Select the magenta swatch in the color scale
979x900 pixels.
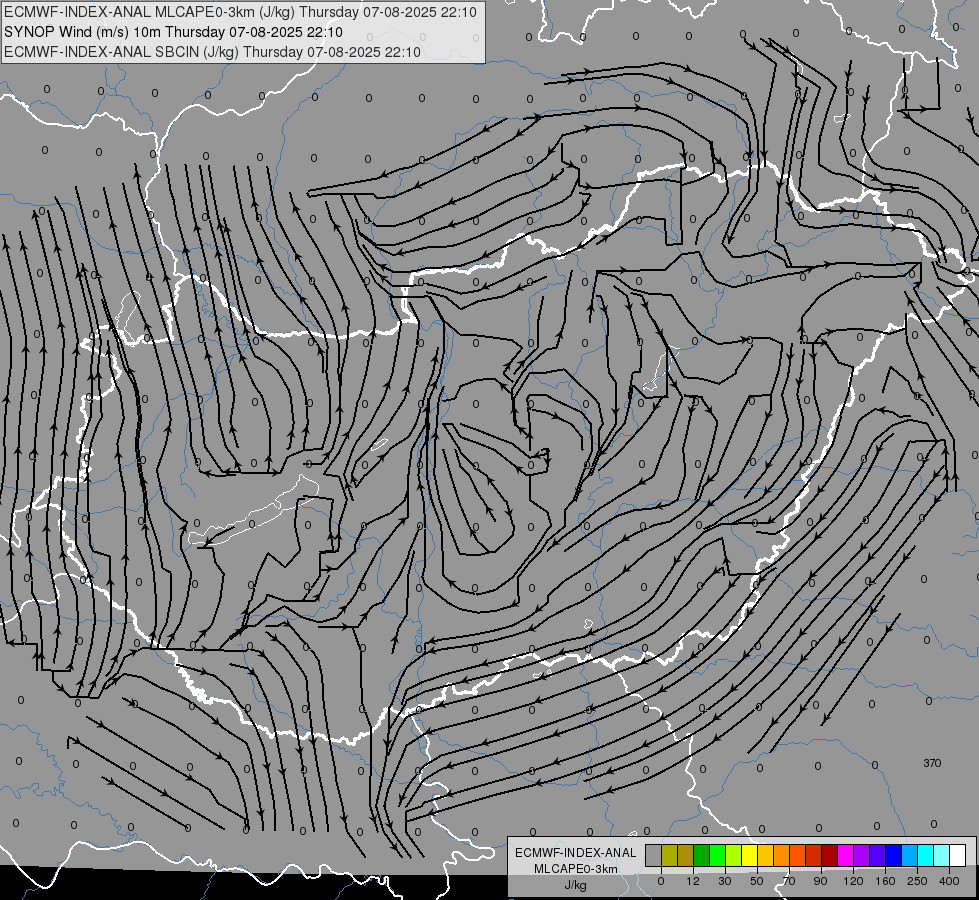[845, 855]
